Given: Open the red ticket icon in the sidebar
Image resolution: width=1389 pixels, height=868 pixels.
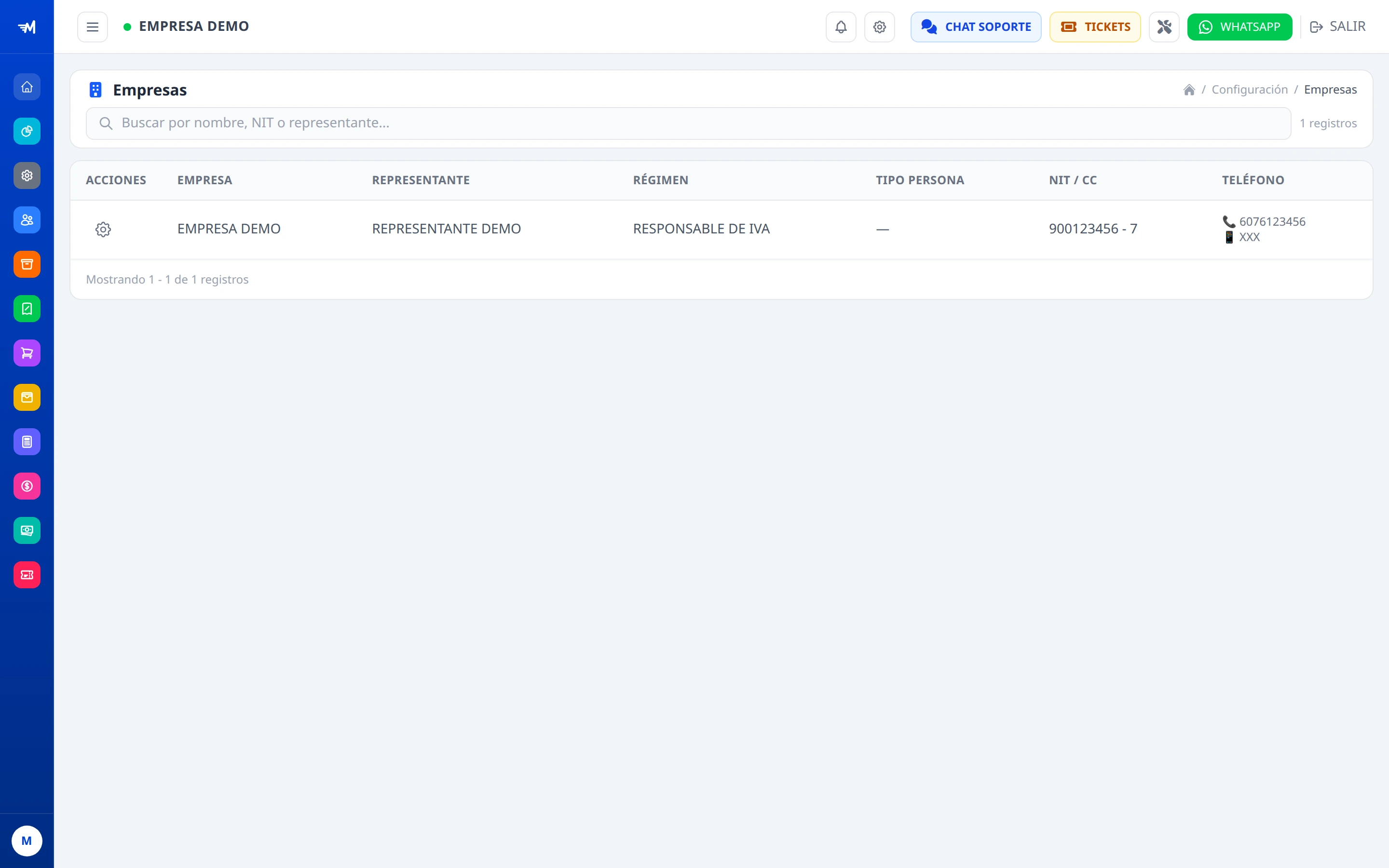Looking at the screenshot, I should 27,575.
